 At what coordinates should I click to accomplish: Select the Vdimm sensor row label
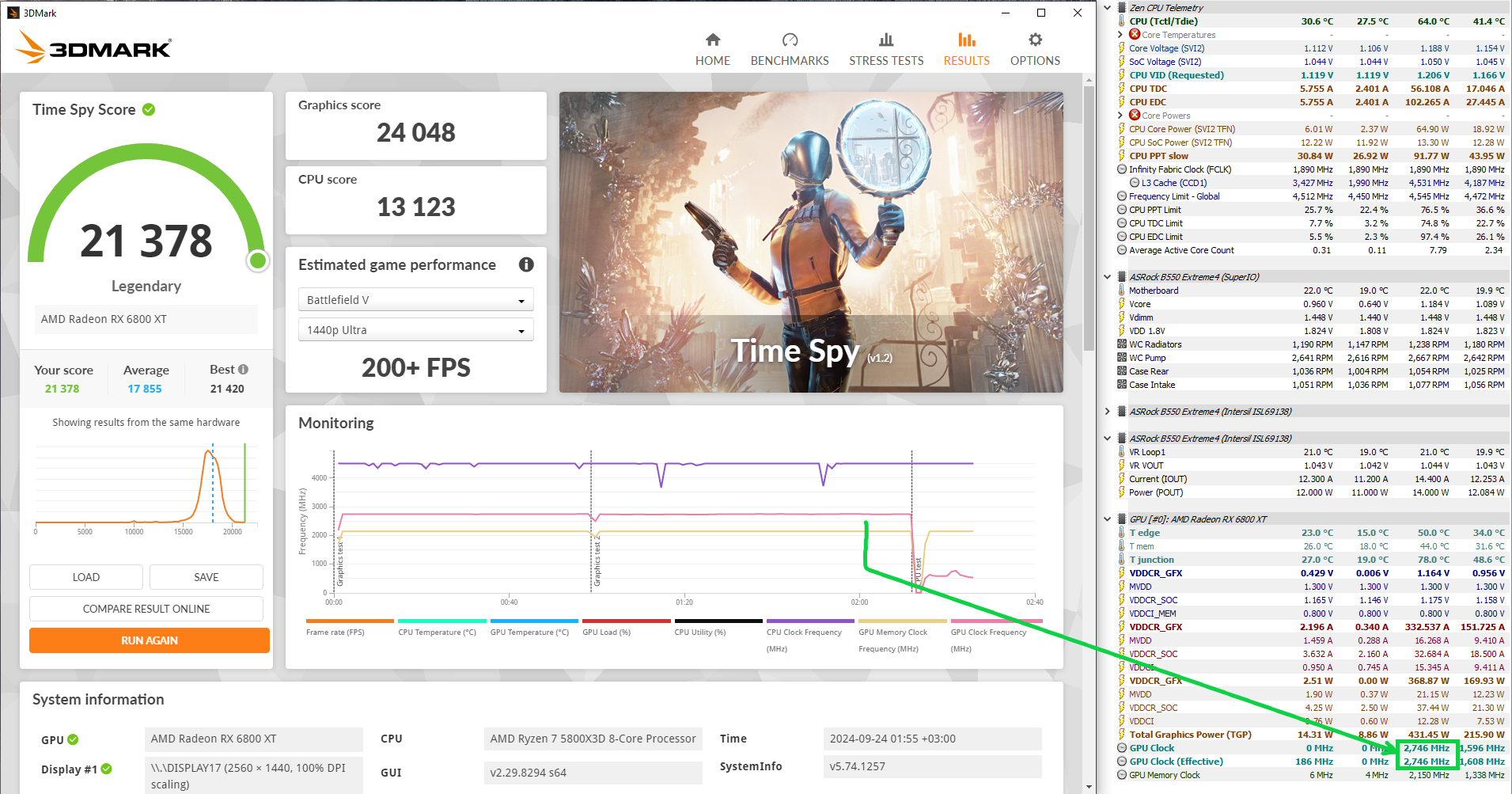(x=1141, y=317)
